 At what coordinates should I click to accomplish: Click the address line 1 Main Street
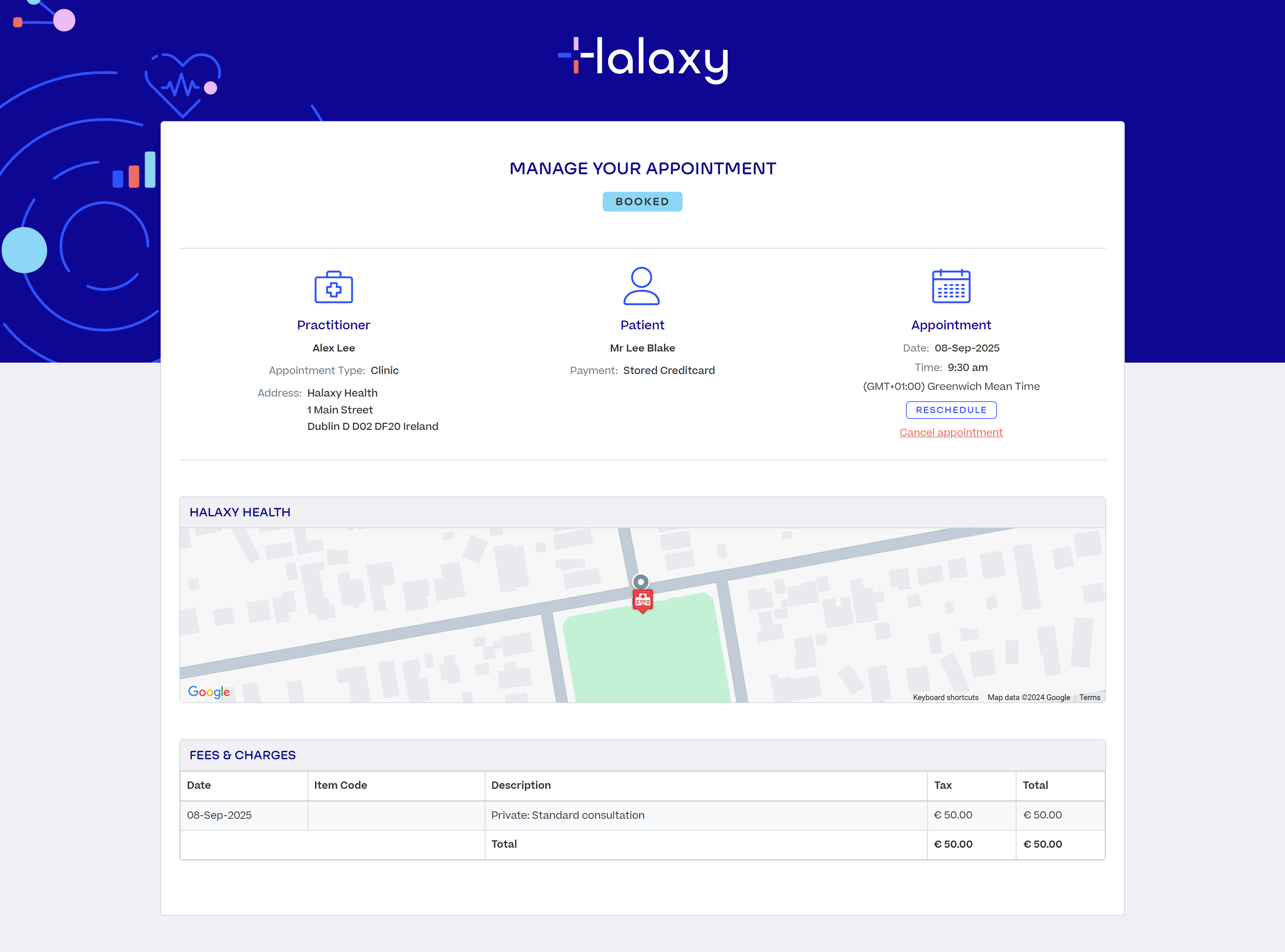340,410
